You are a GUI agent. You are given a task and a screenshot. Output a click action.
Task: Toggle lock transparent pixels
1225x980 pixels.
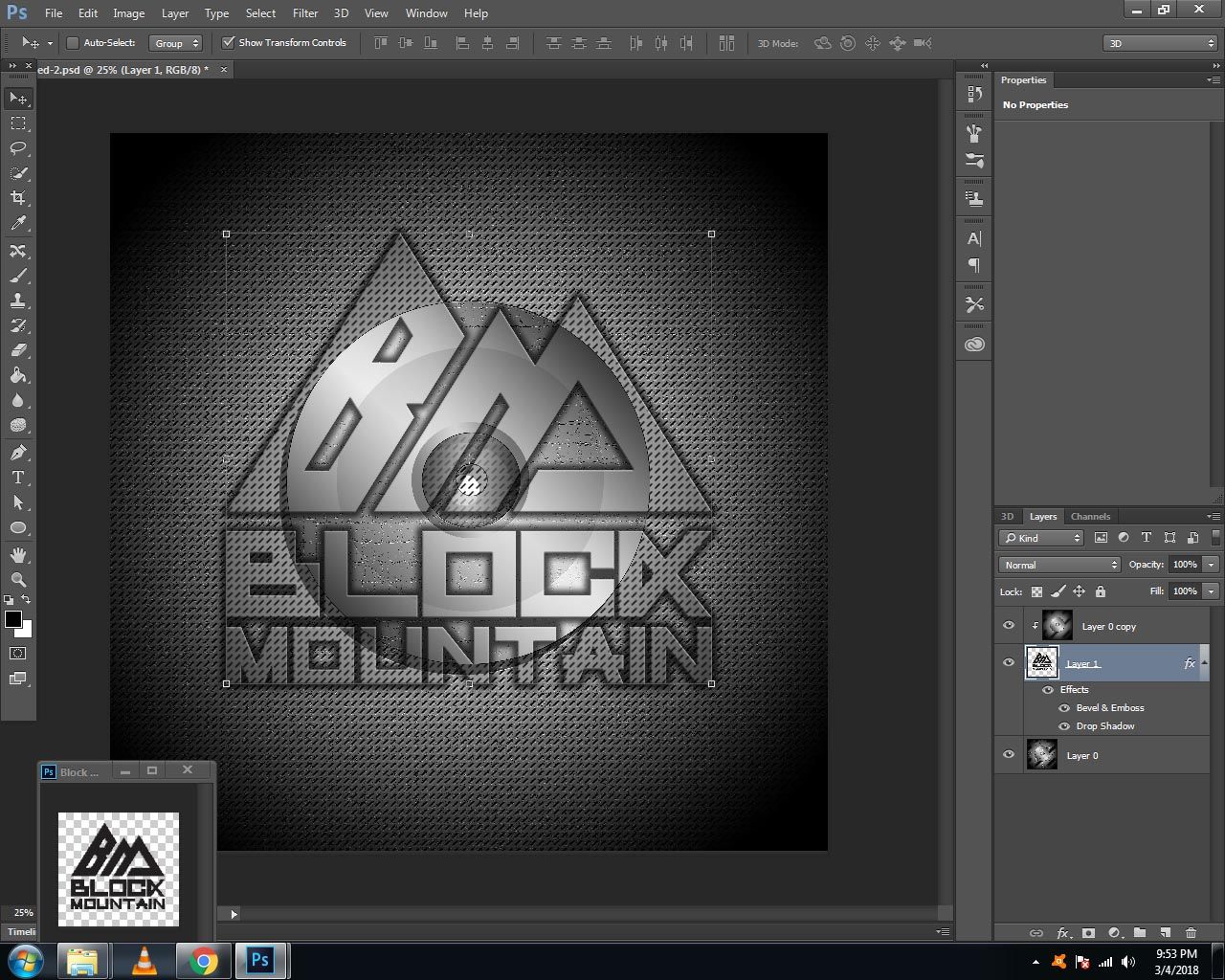coord(1036,591)
